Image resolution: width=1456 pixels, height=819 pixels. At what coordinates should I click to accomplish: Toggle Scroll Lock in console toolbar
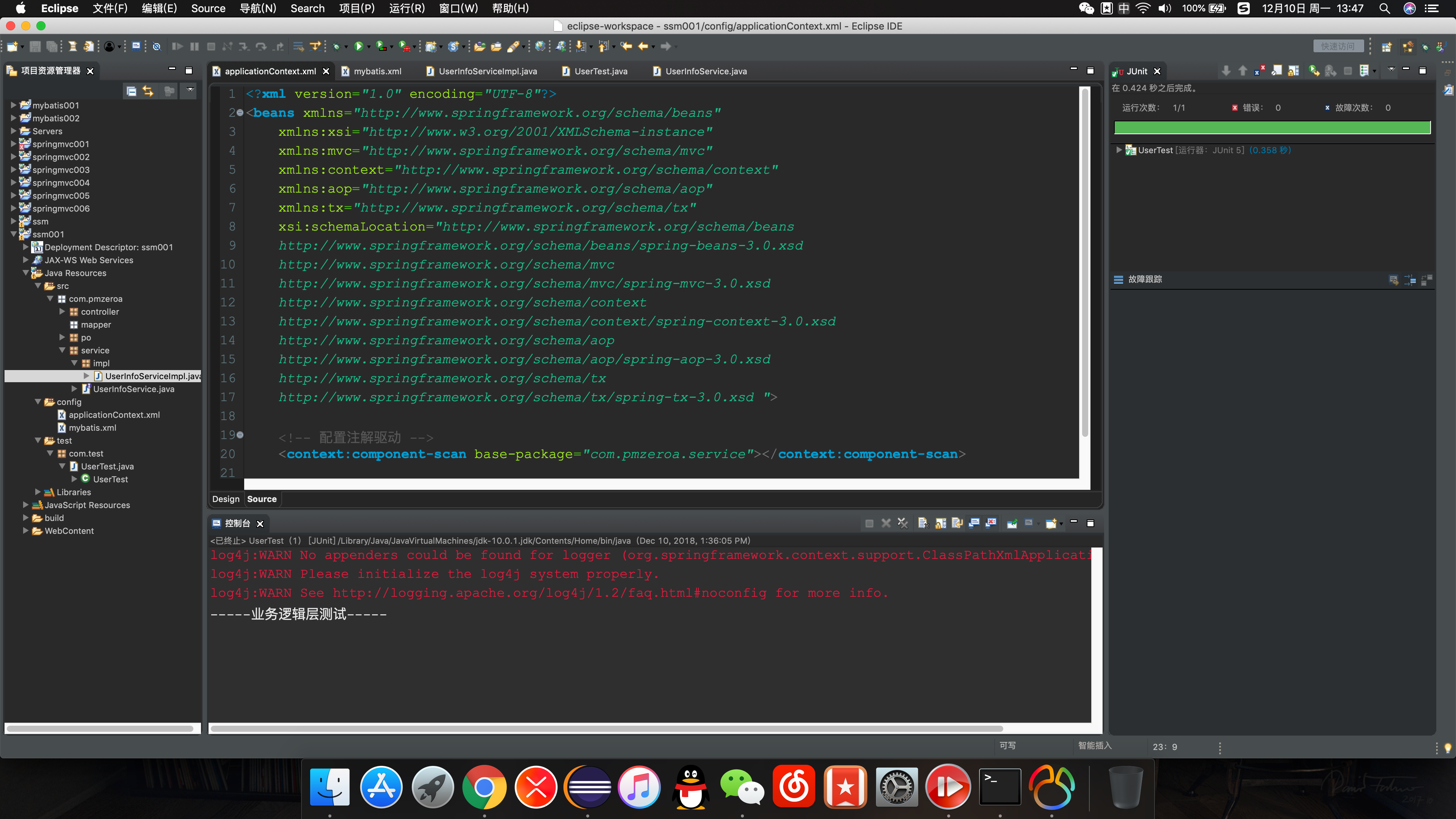940,523
